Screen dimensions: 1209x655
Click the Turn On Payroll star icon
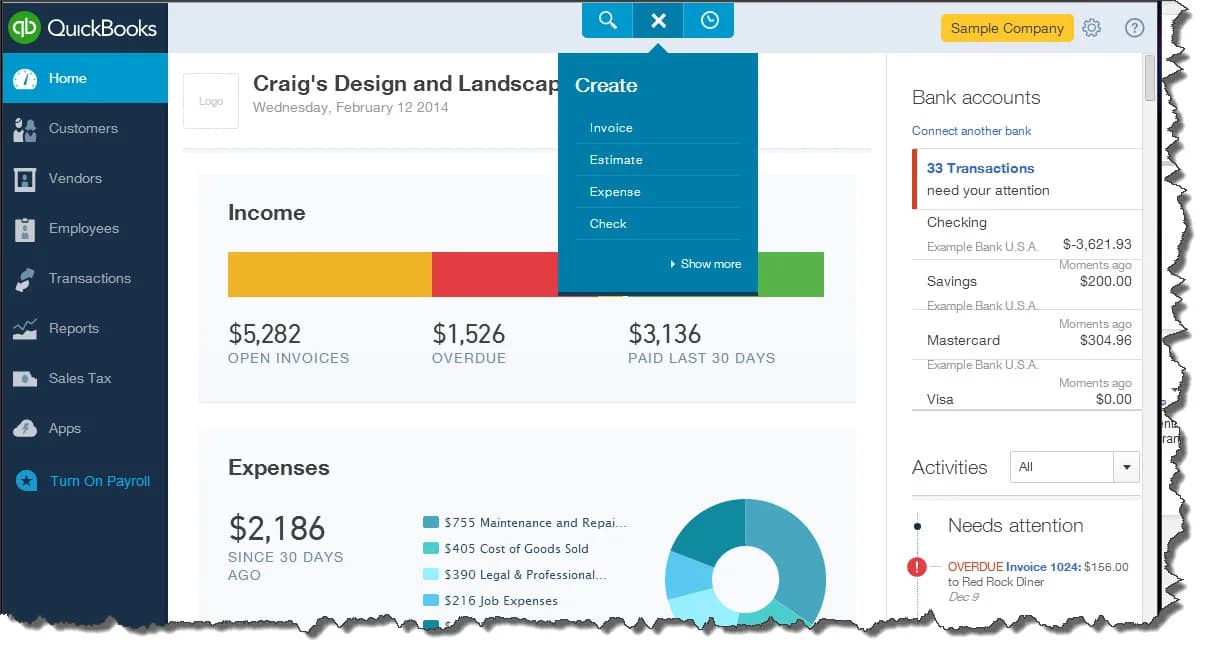(x=26, y=481)
